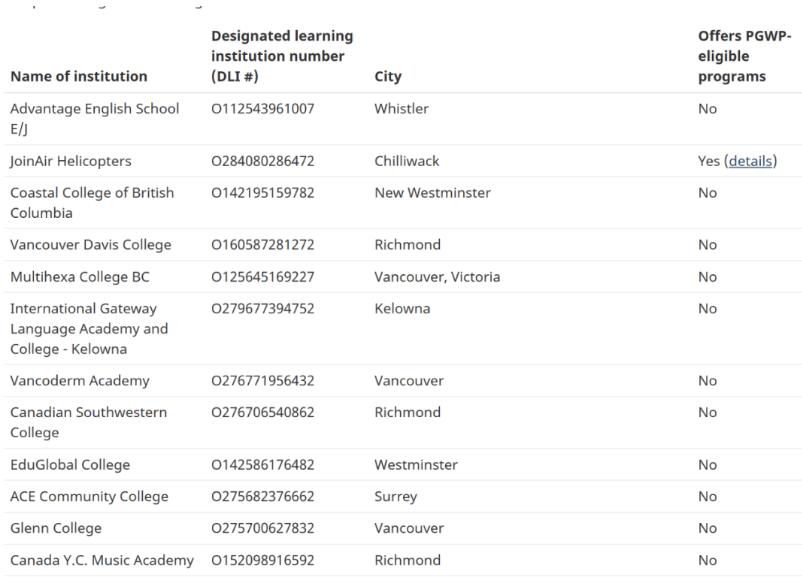Click the Offers PGWP-eligible programs header
The height and width of the screenshot is (580, 802).
click(744, 56)
